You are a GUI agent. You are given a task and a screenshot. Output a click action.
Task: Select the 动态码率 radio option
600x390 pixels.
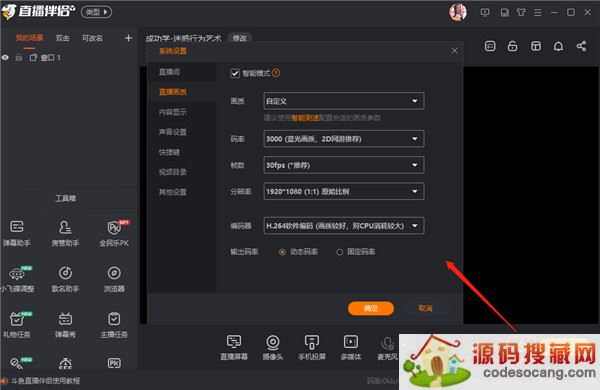coord(282,252)
